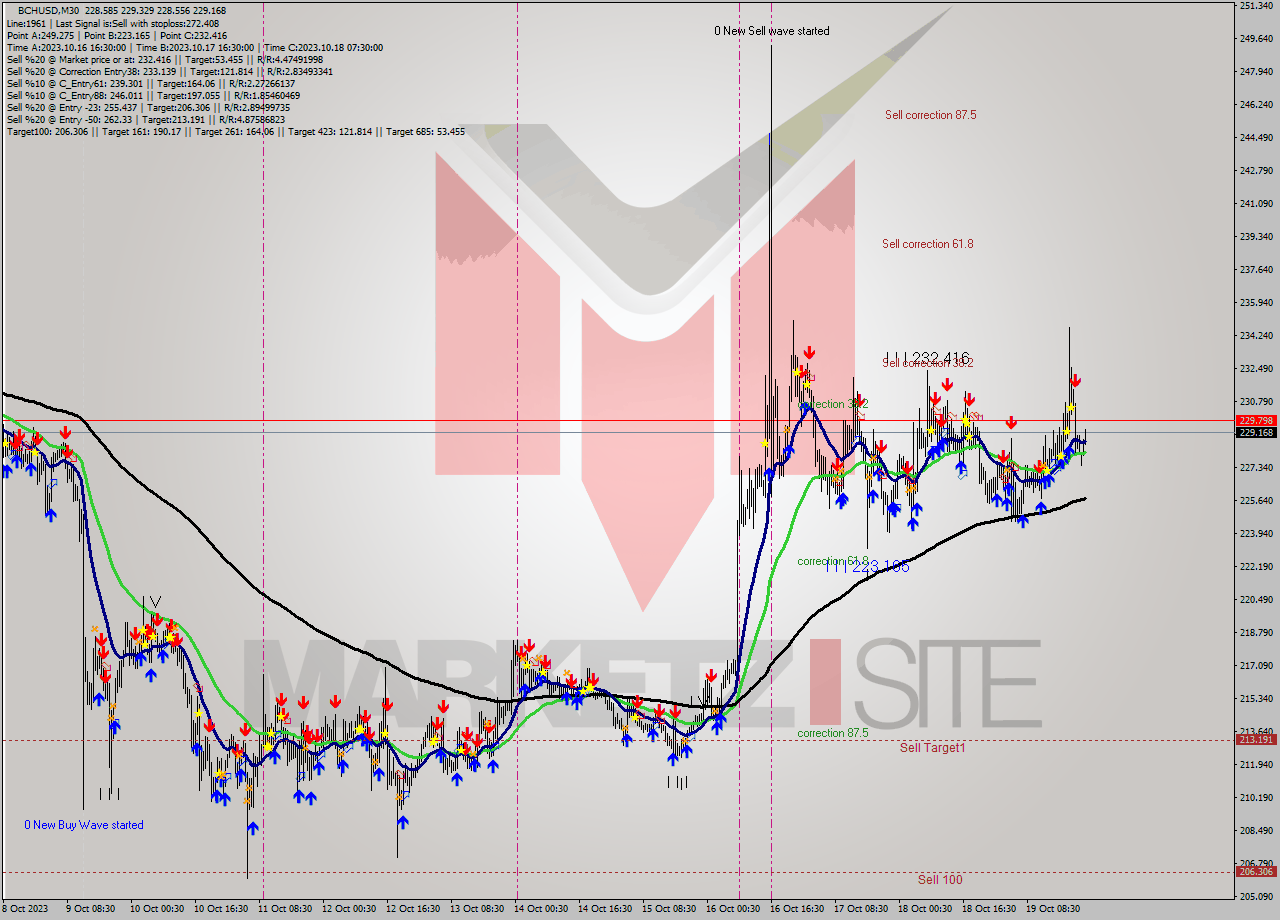Screen dimensions: 1280x920
Task: Click the 'Target100: 206.306' targets line
Action: tap(235, 131)
